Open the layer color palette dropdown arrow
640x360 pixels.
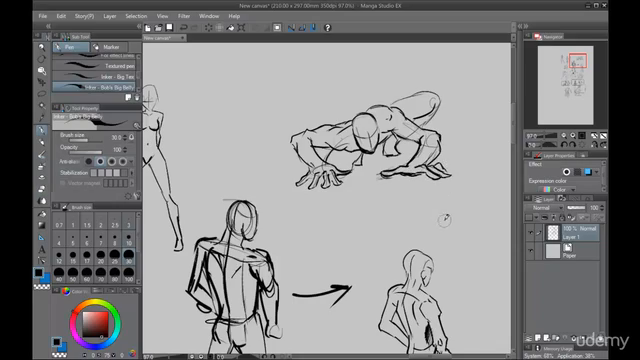[536, 218]
